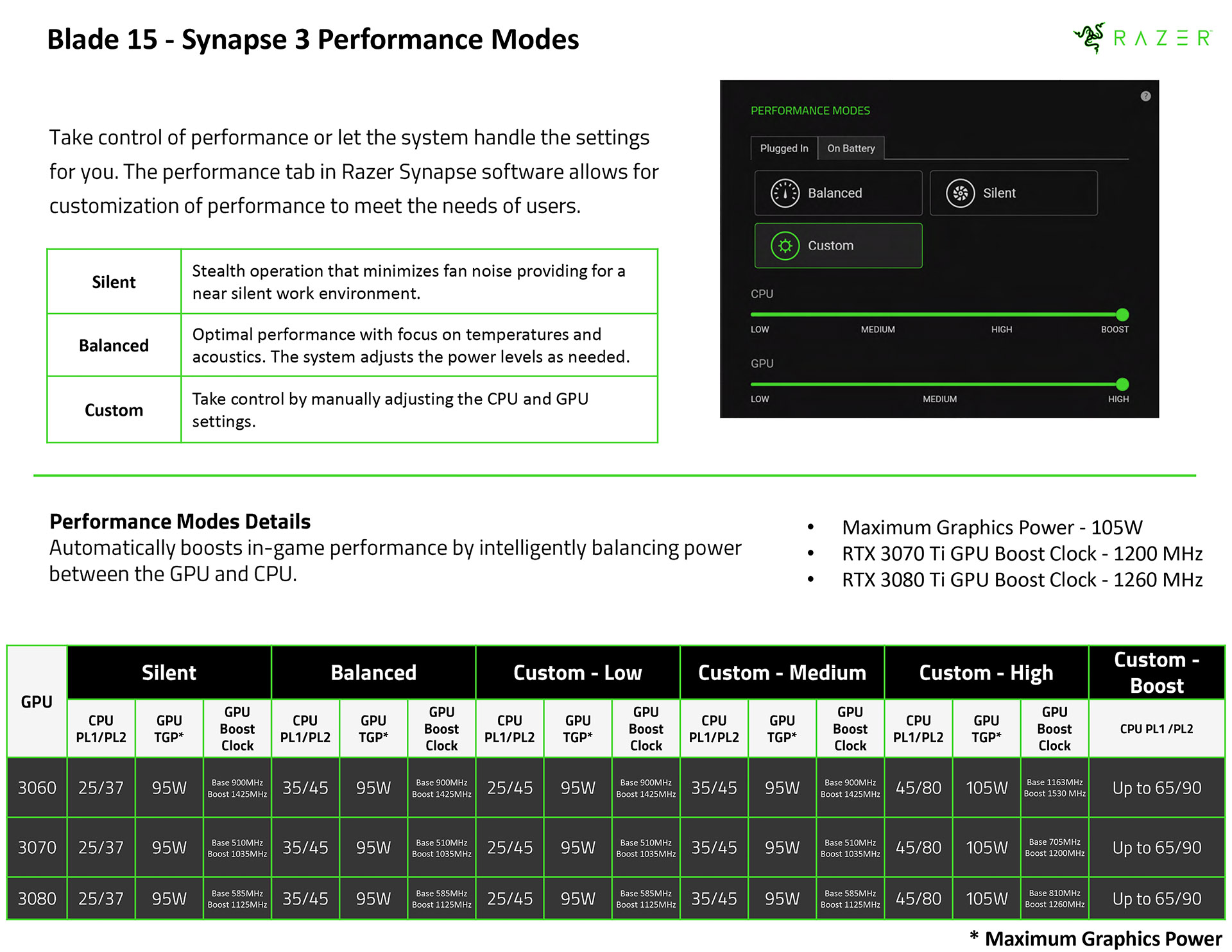Click the GPU slider handle at High
The height and width of the screenshot is (952, 1232).
[1122, 384]
